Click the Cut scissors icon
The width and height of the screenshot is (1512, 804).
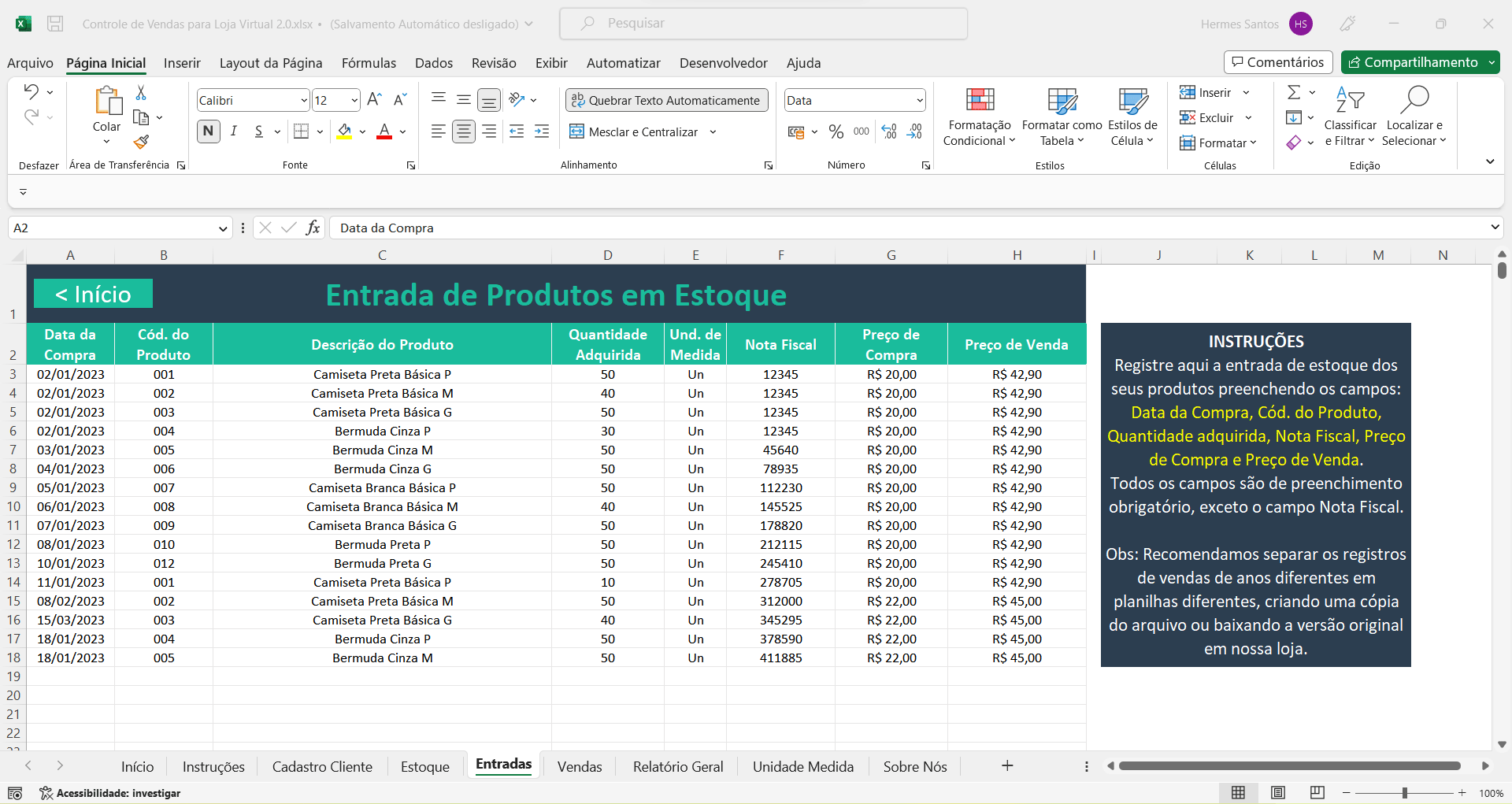pyautogui.click(x=141, y=93)
